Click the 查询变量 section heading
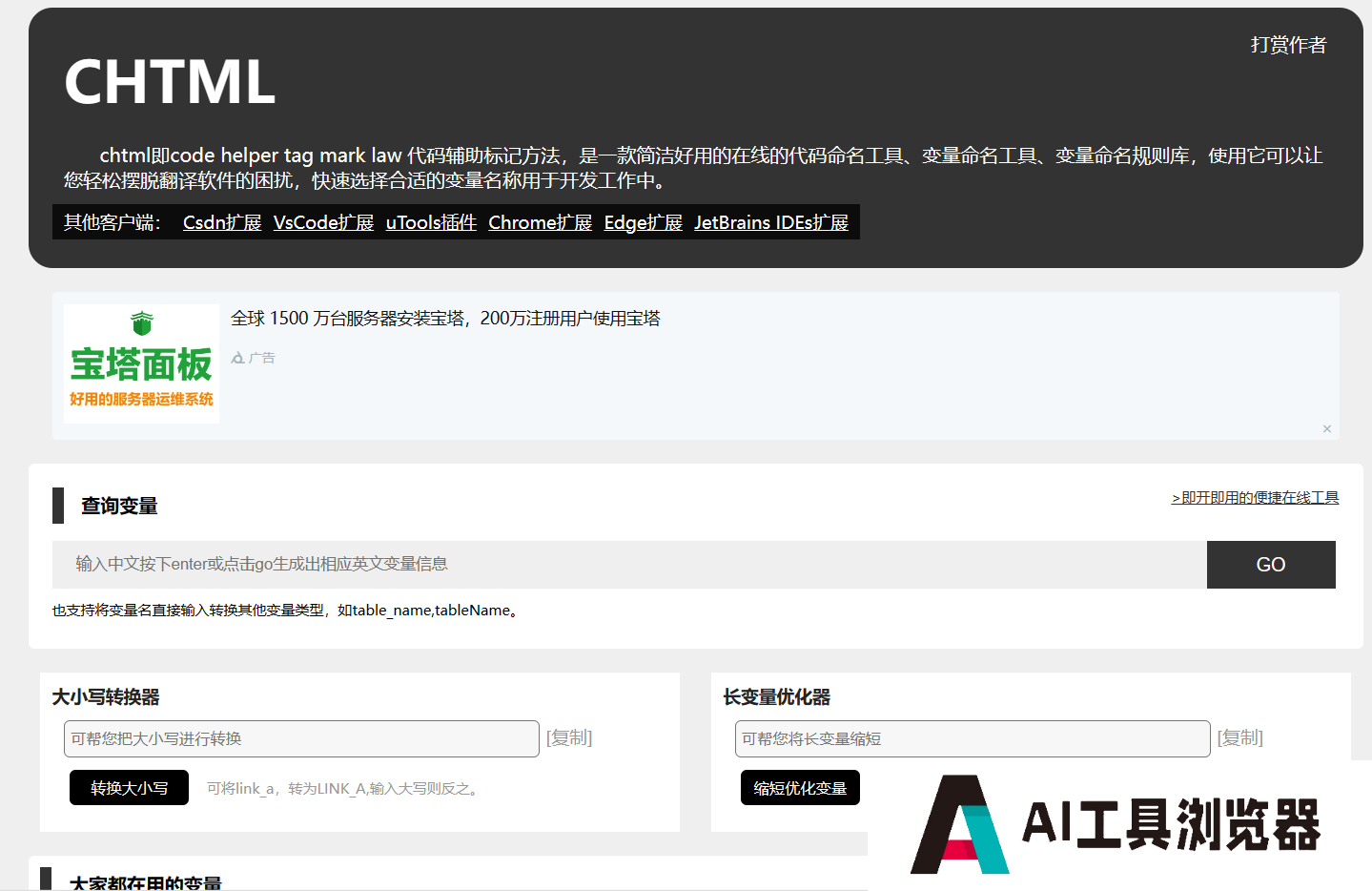 coord(119,506)
